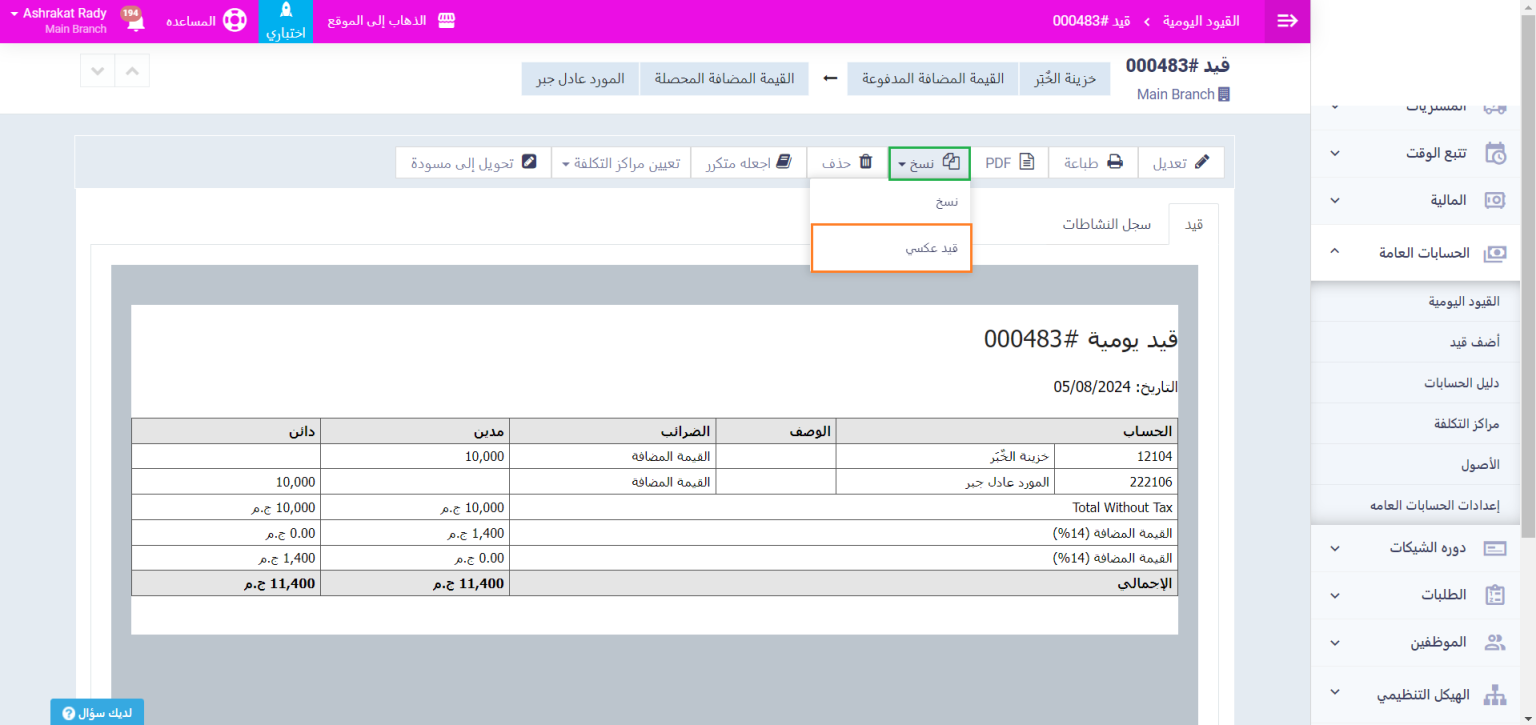Open the تعيين مراكز التكلفة dropdown
This screenshot has width=1536, height=725.
click(620, 162)
